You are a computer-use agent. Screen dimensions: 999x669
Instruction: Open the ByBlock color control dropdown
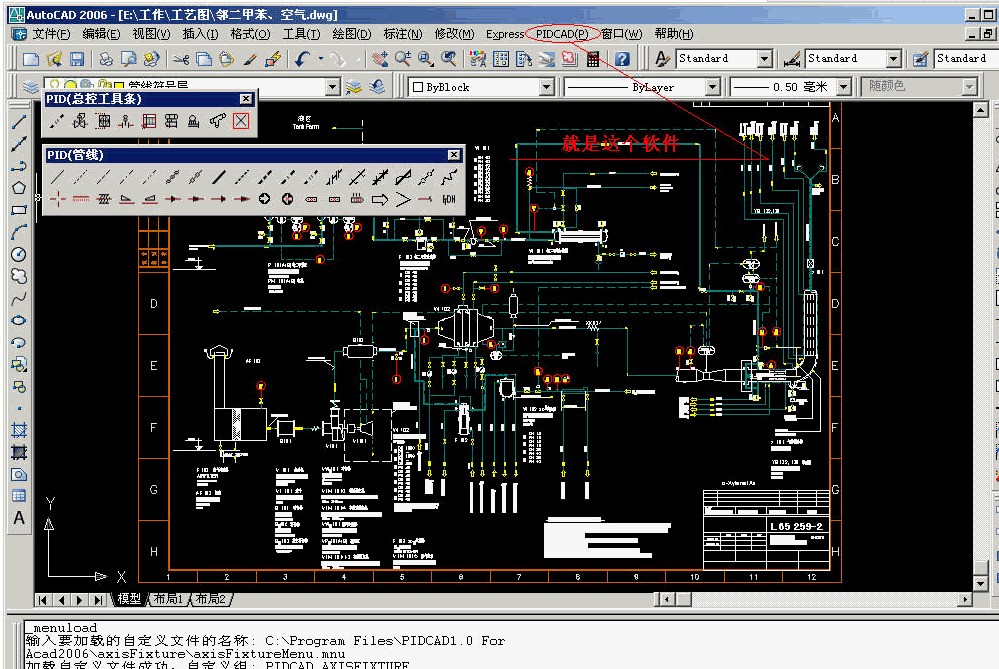[x=546, y=87]
